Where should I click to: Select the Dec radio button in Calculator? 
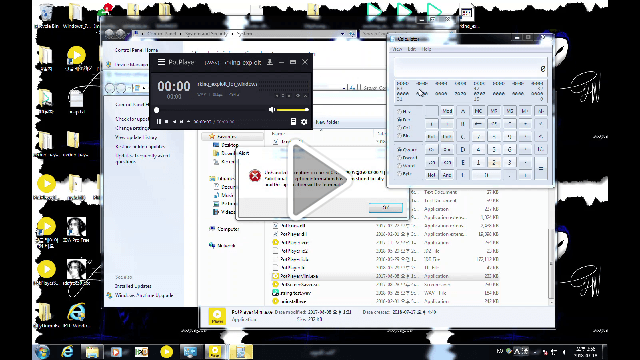pos(404,119)
